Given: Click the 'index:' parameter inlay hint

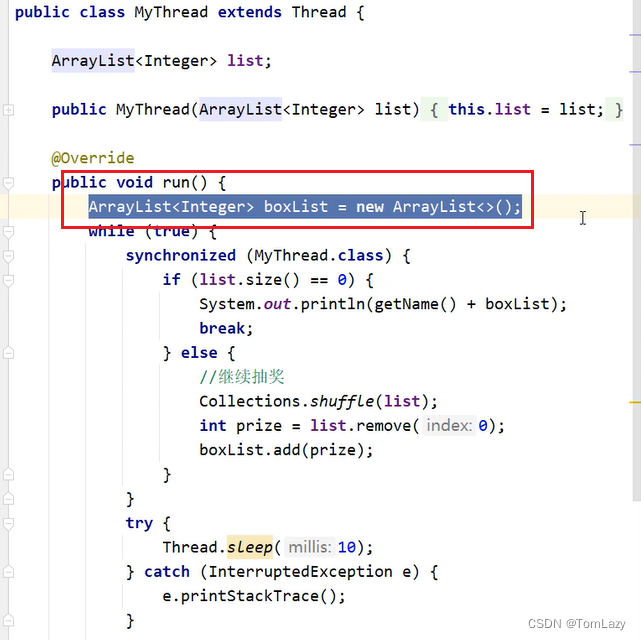Looking at the screenshot, I should (x=449, y=425).
